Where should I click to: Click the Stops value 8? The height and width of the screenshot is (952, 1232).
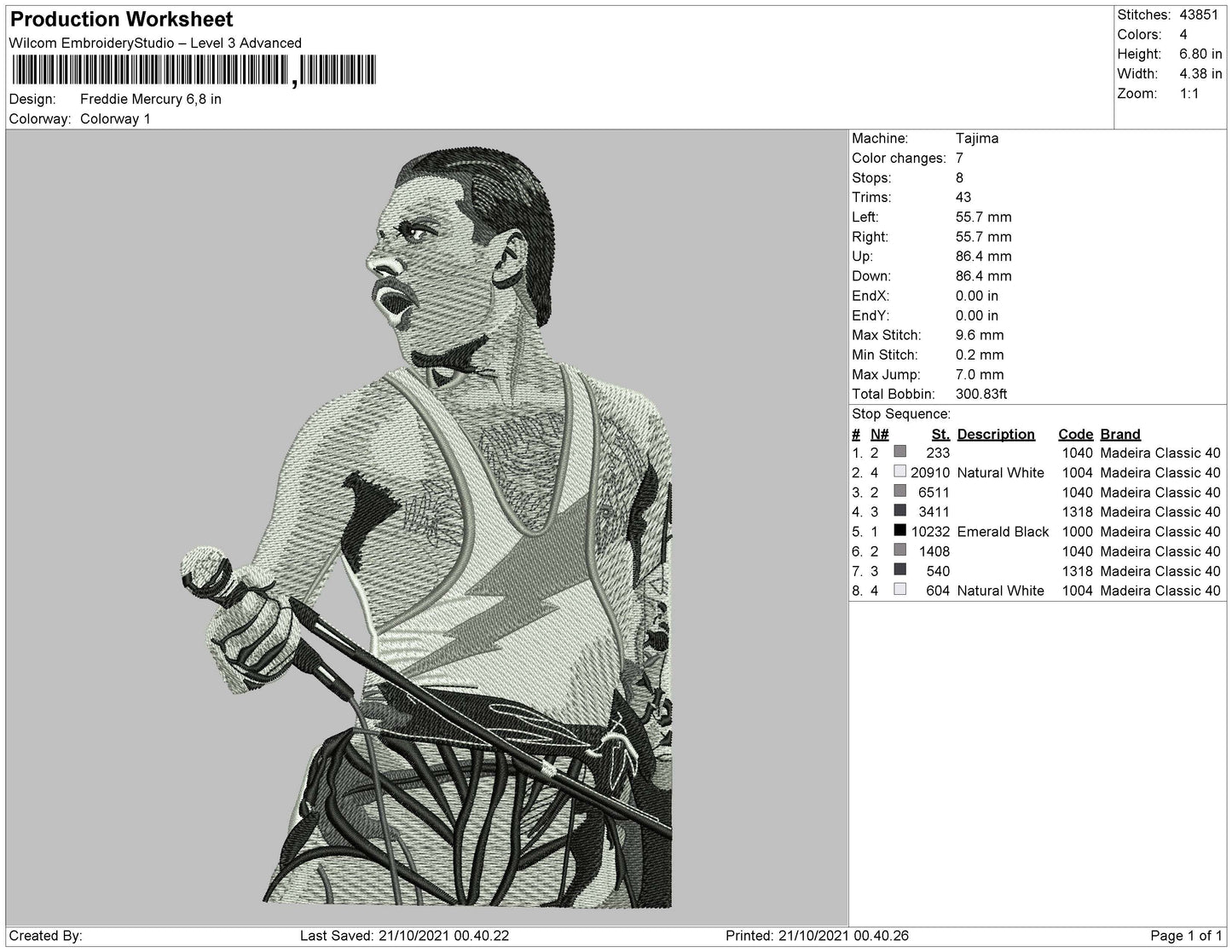click(960, 177)
